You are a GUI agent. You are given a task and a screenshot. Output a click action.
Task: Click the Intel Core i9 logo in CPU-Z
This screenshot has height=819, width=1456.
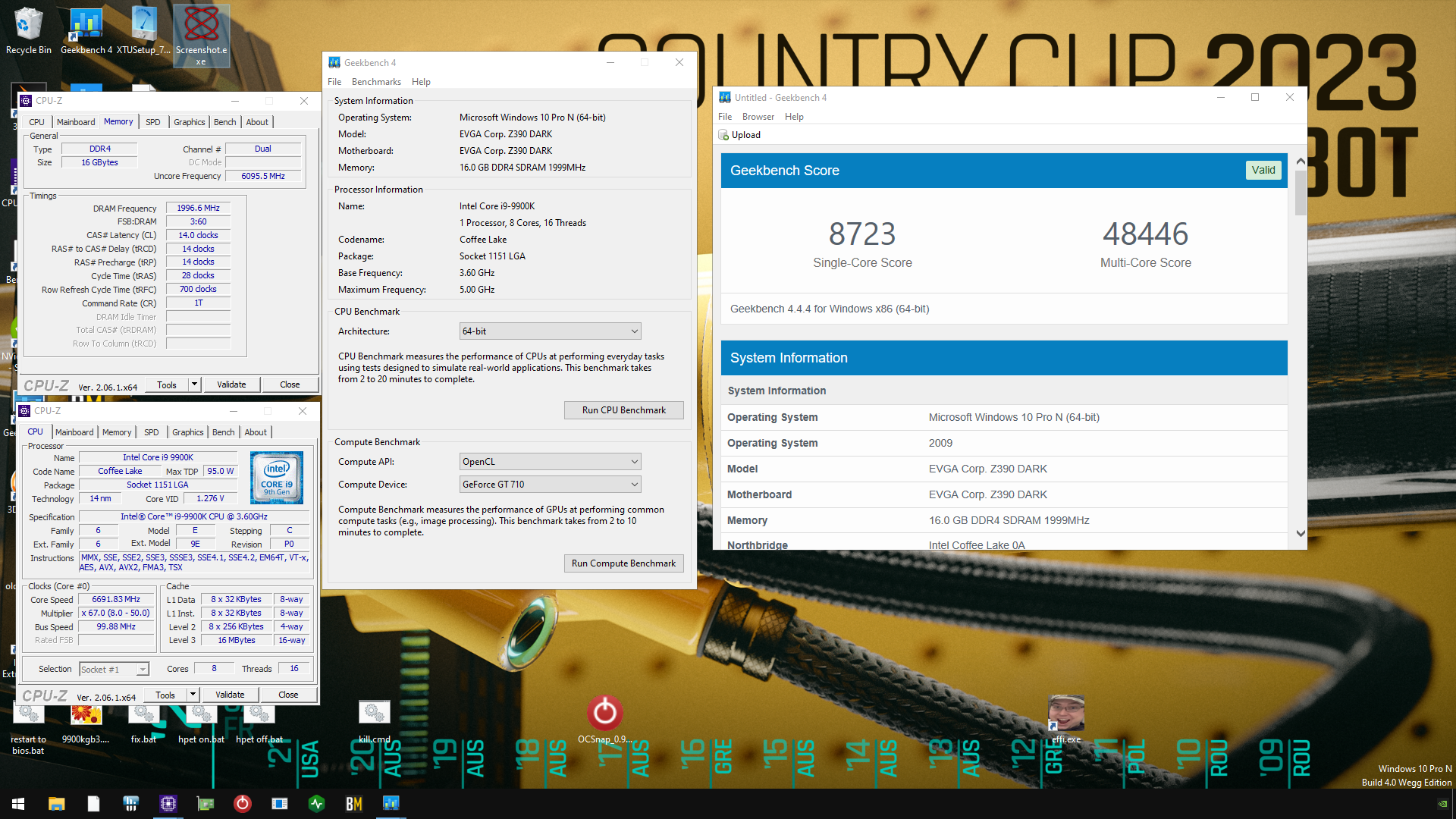277,478
